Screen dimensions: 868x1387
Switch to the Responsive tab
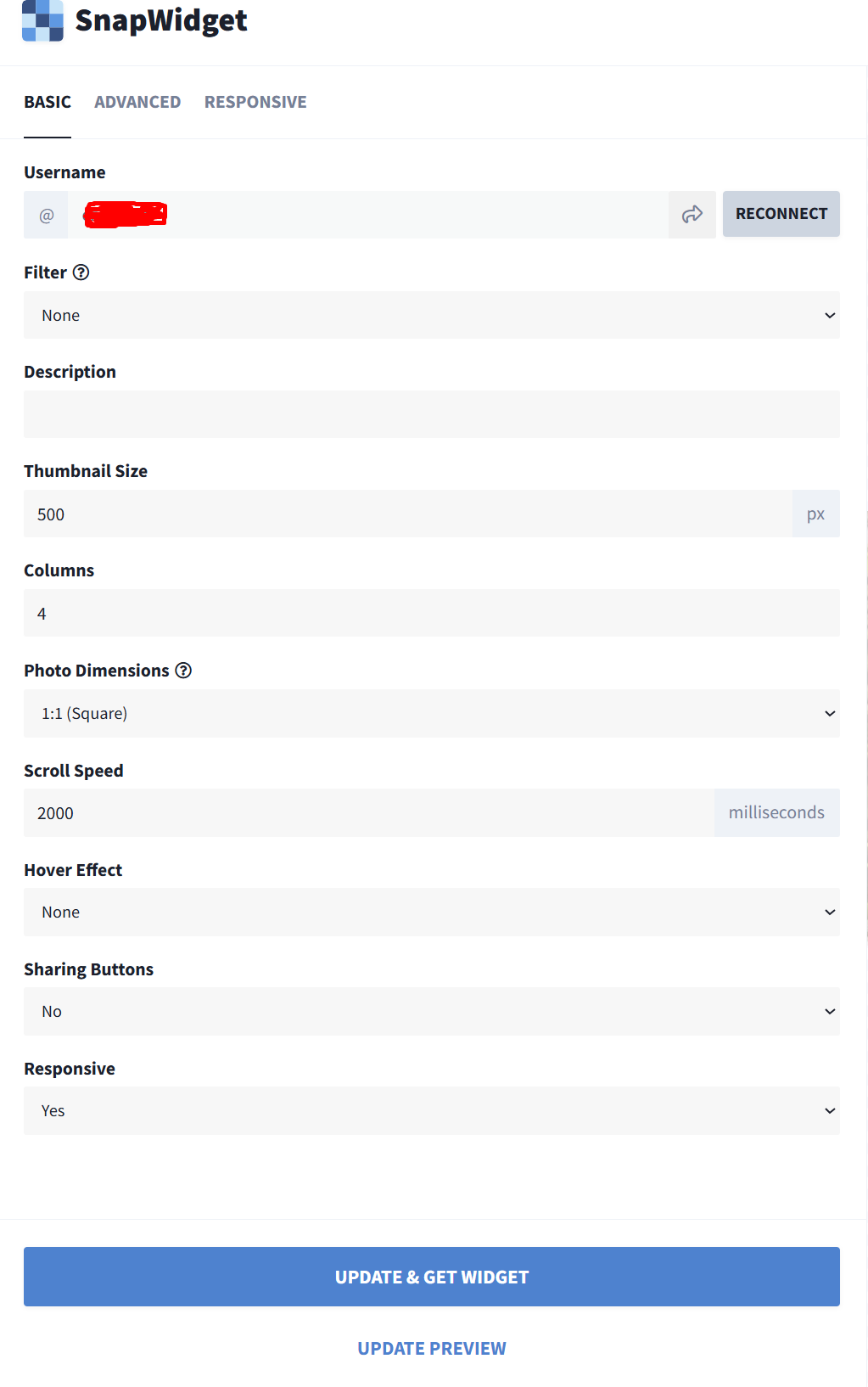255,102
